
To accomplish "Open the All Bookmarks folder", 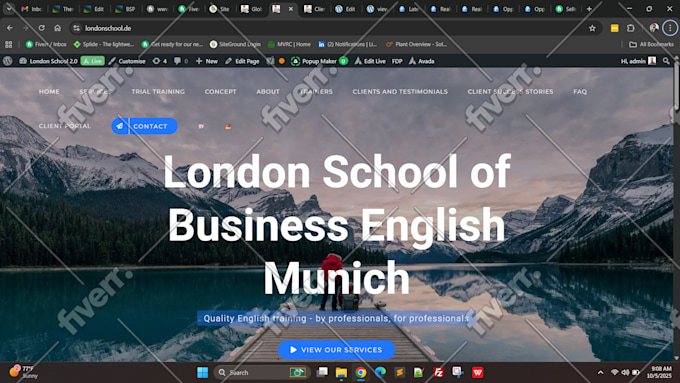I will 651,44.
